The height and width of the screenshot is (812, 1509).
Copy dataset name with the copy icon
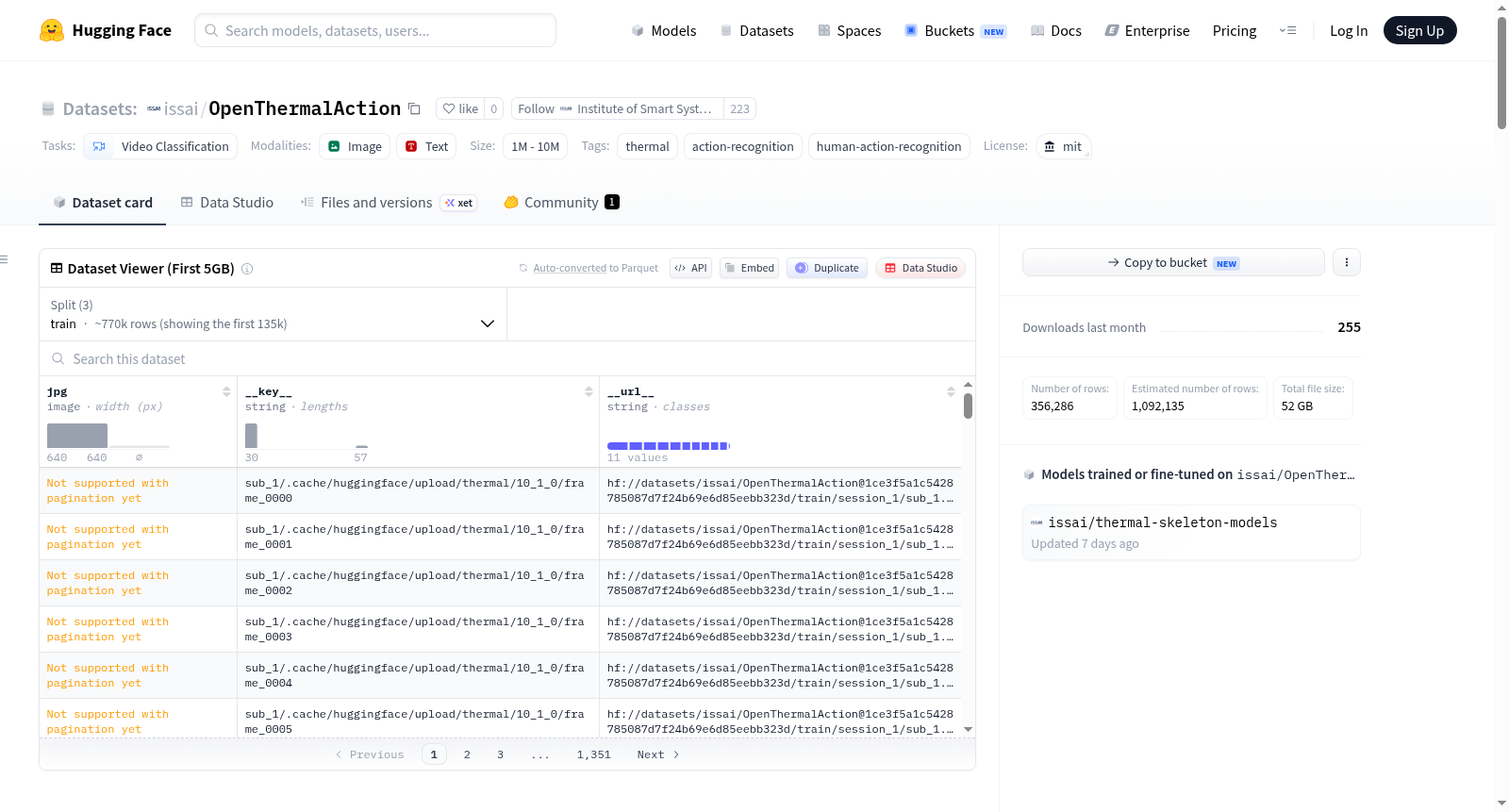[x=414, y=108]
